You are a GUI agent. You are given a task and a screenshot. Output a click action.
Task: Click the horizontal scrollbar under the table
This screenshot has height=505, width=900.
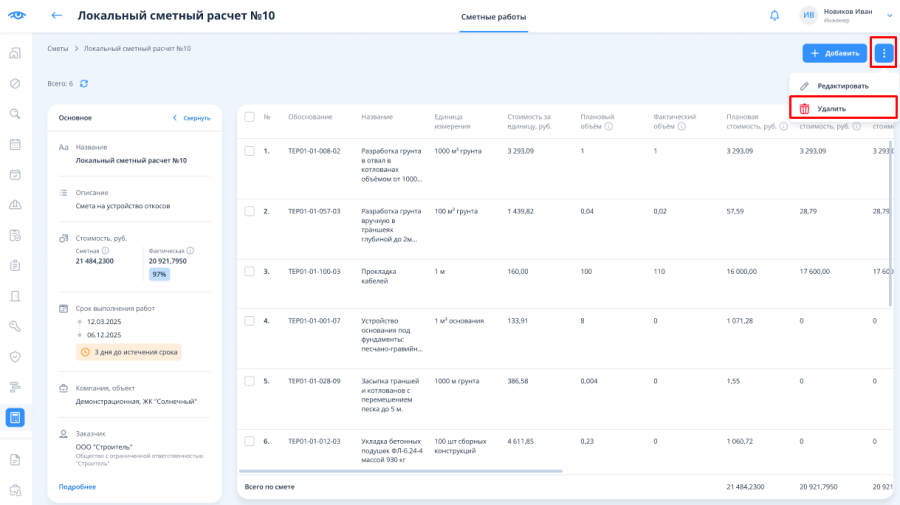coord(401,471)
